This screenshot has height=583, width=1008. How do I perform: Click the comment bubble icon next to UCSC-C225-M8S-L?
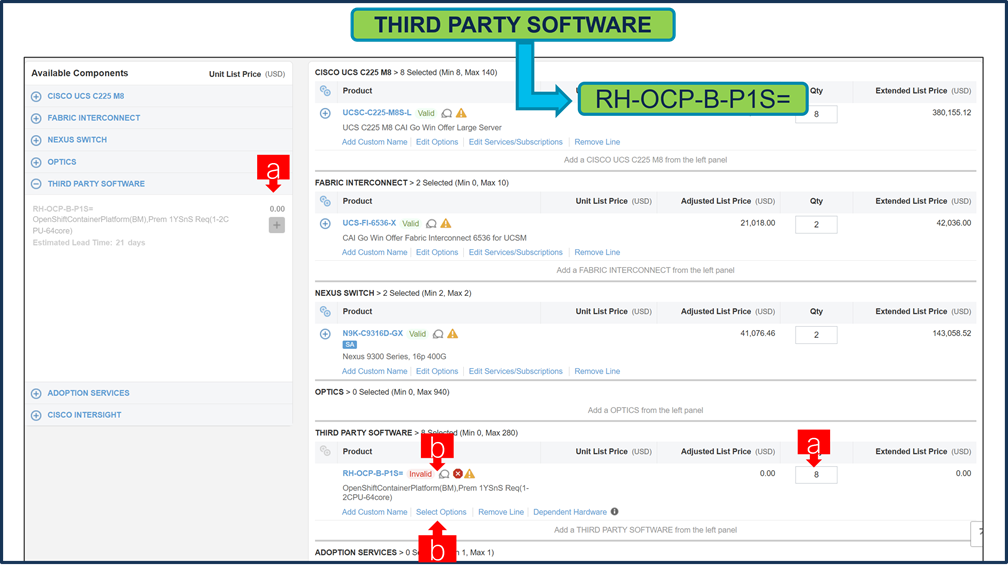(446, 113)
